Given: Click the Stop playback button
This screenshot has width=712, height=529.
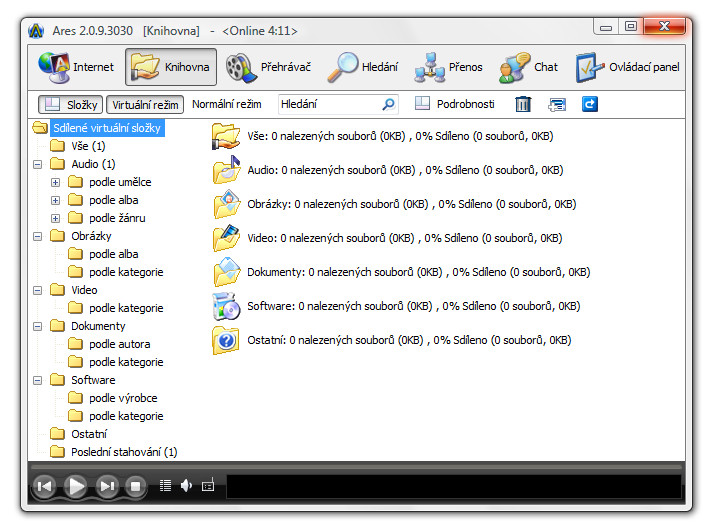Looking at the screenshot, I should pyautogui.click(x=135, y=486).
